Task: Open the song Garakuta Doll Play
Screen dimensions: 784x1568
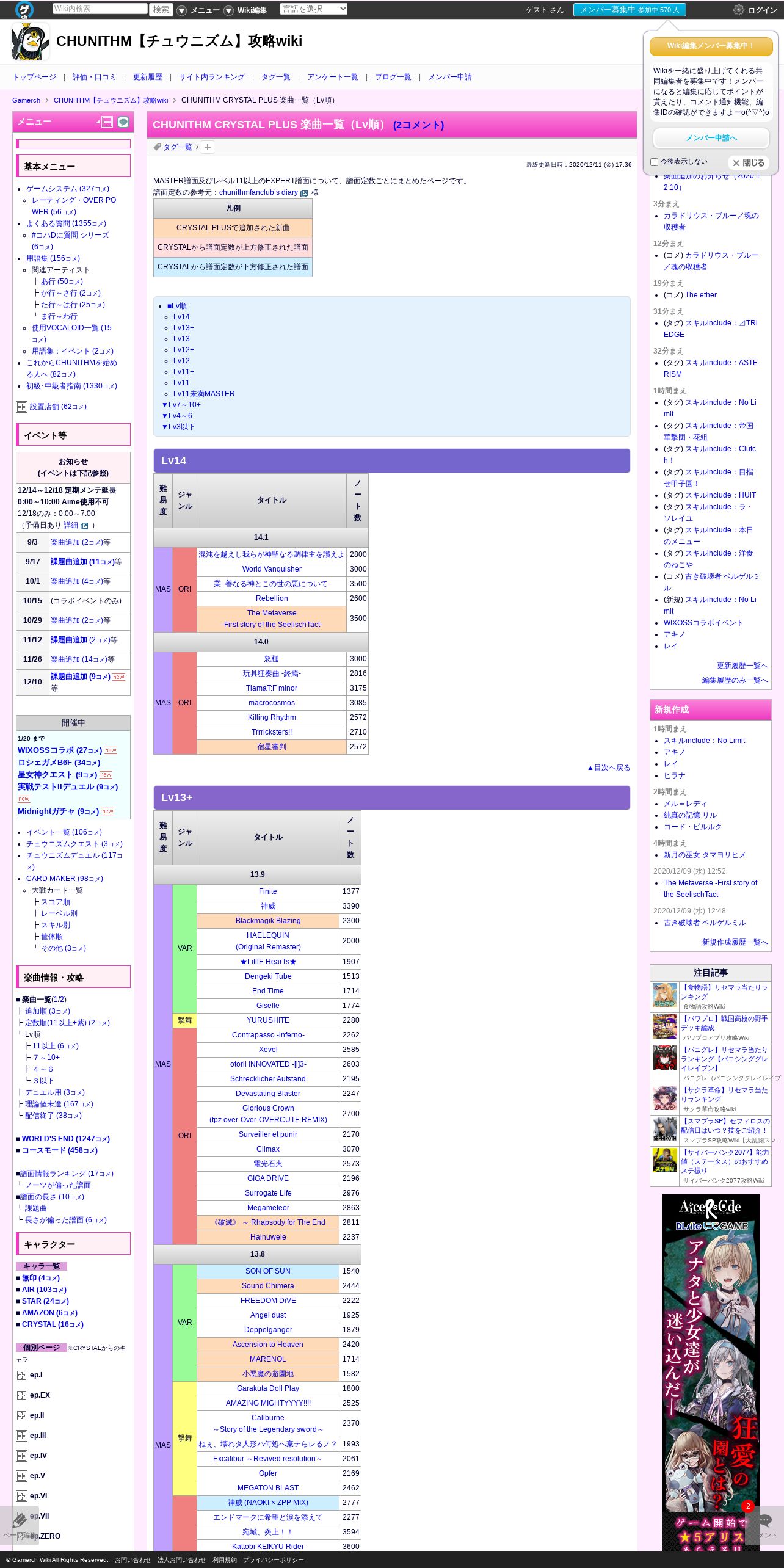Action: click(x=268, y=1388)
